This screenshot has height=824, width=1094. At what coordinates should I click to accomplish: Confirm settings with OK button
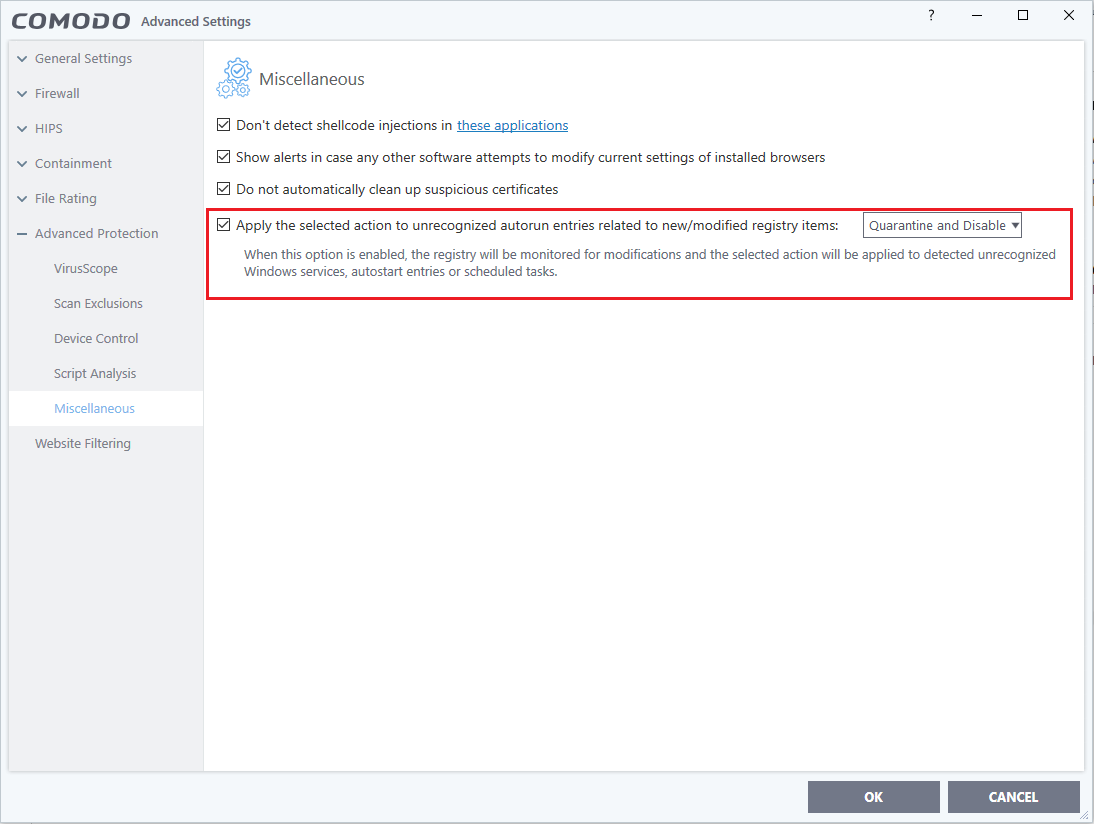click(874, 797)
